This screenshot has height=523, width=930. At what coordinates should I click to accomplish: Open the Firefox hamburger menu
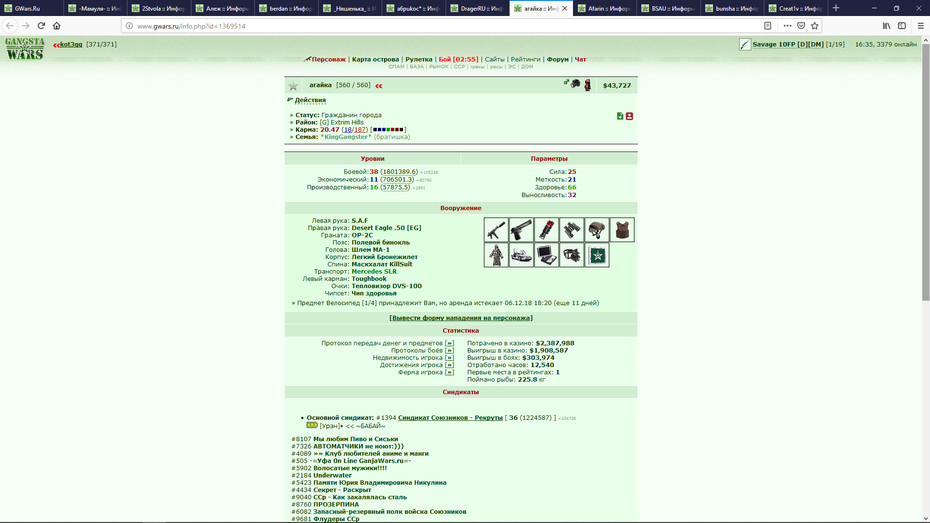920,25
